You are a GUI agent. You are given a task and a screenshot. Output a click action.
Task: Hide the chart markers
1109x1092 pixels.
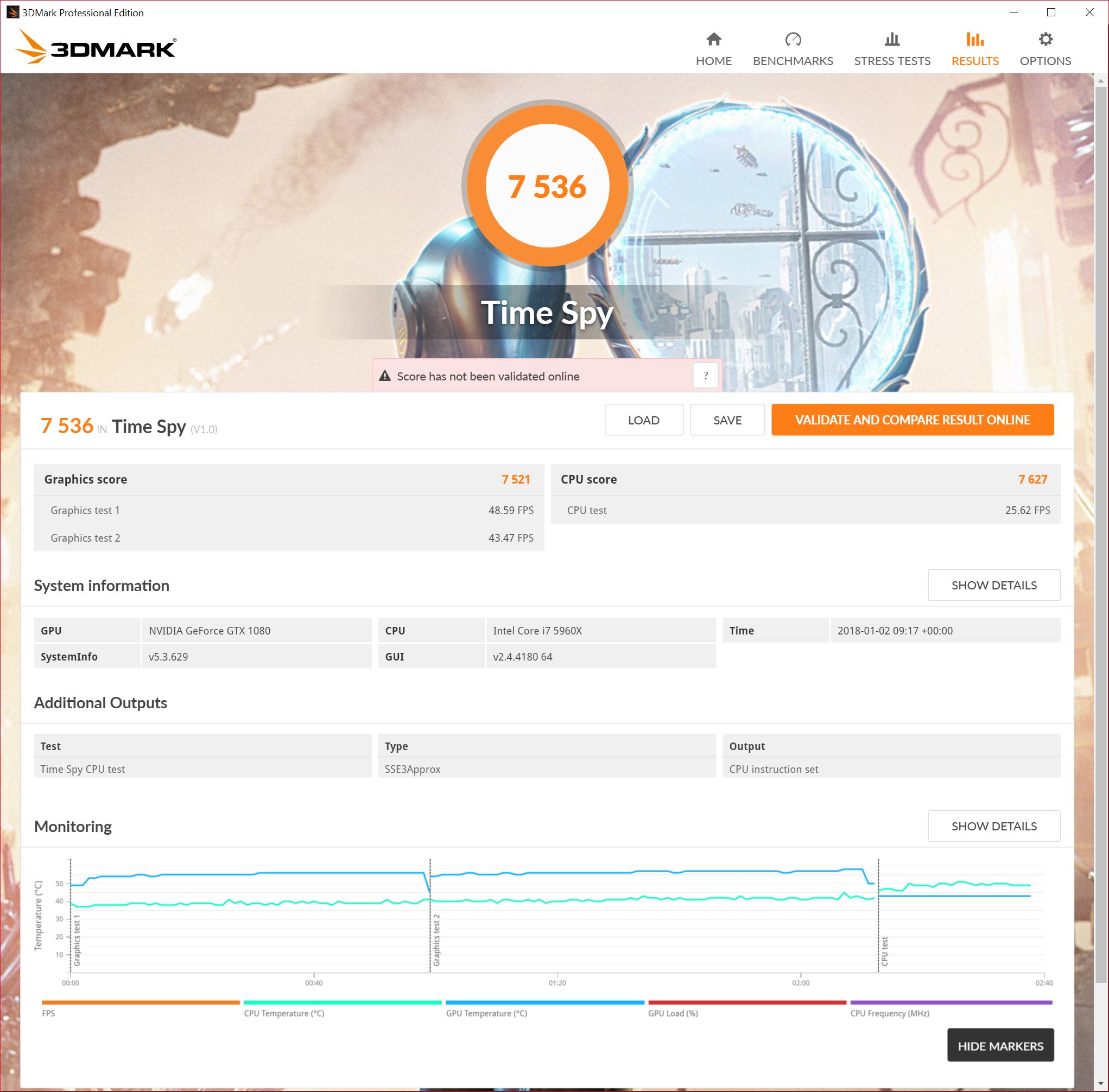tap(999, 1045)
